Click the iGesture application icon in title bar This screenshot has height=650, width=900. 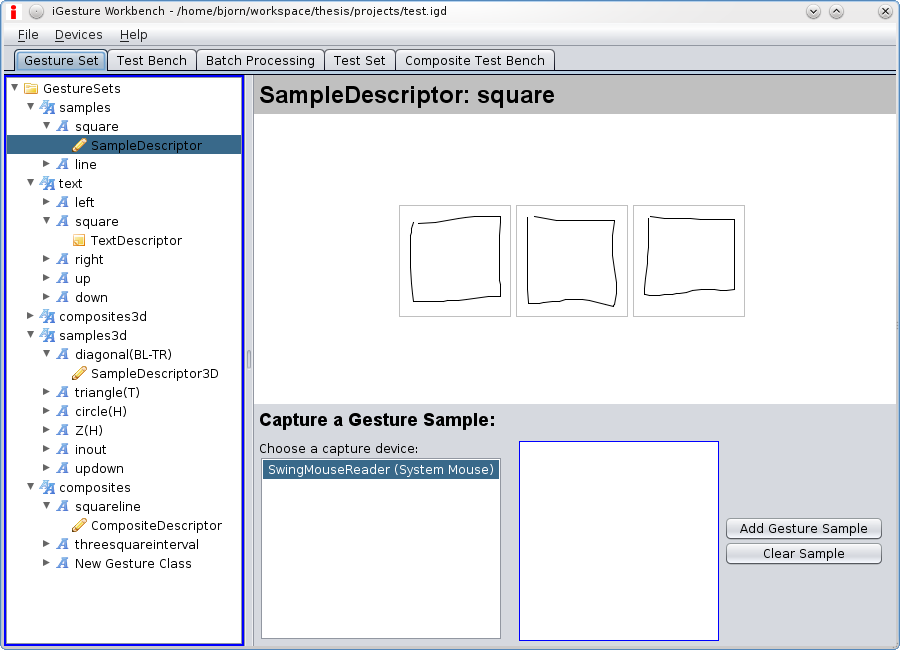(13, 12)
